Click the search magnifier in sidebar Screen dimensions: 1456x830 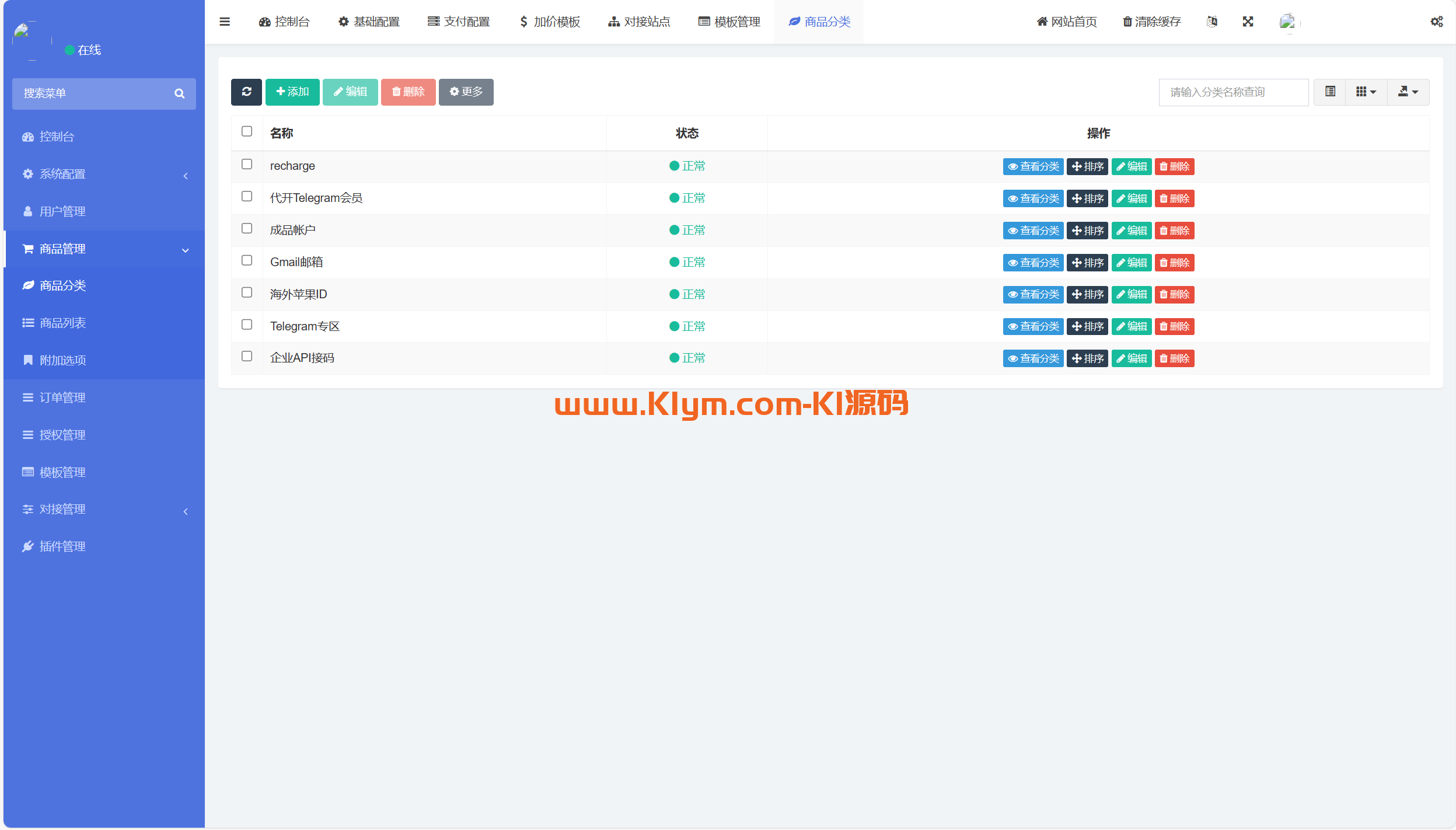coord(179,93)
